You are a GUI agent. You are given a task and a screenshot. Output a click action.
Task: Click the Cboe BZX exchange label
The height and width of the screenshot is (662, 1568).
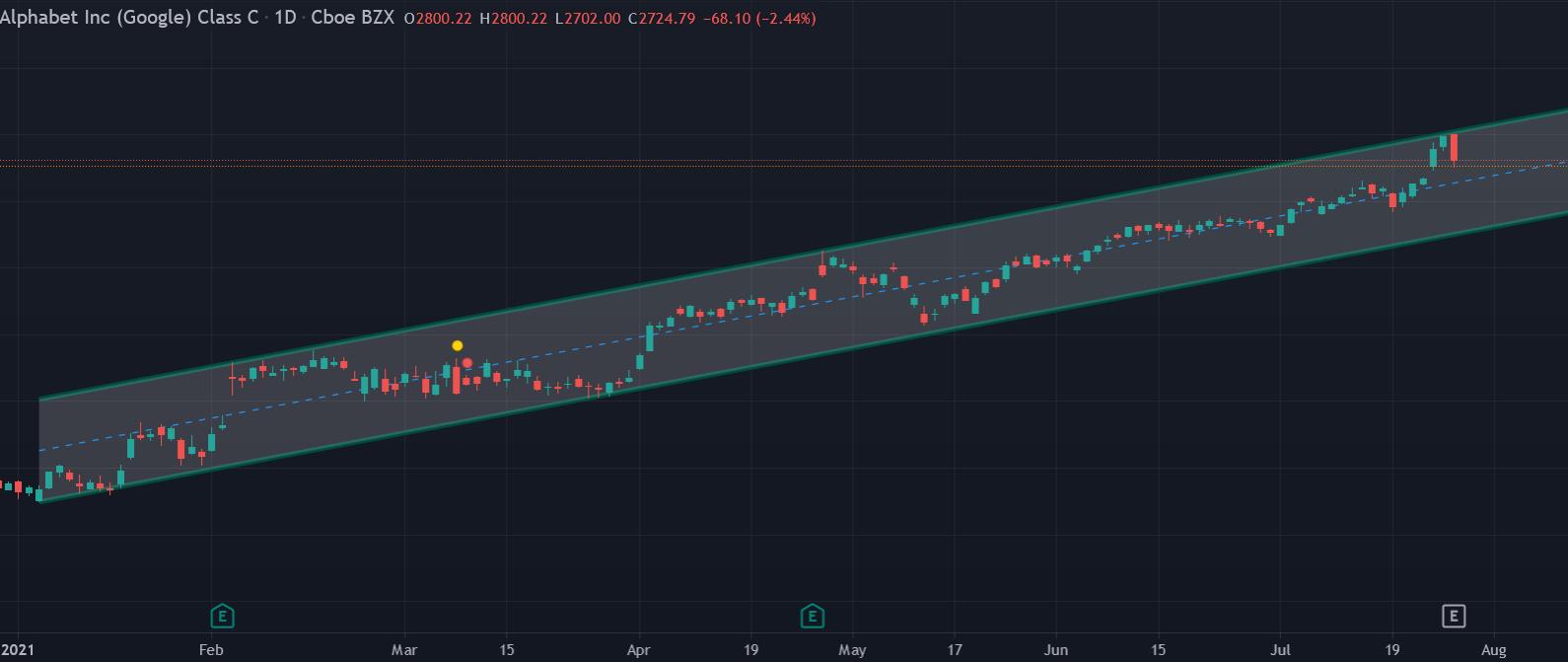(352, 18)
